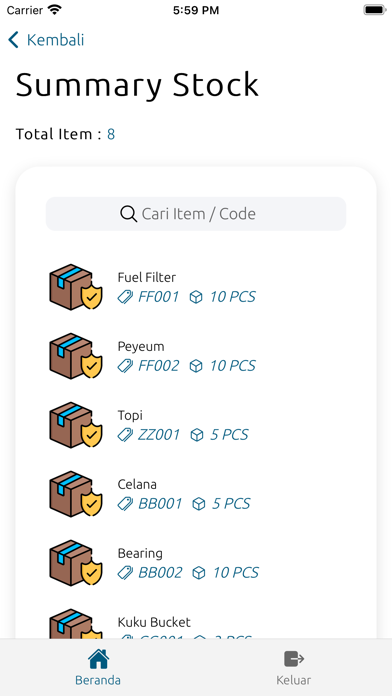Tap the back chevron icon
Viewport: 392px width, 696px height.
13,40
